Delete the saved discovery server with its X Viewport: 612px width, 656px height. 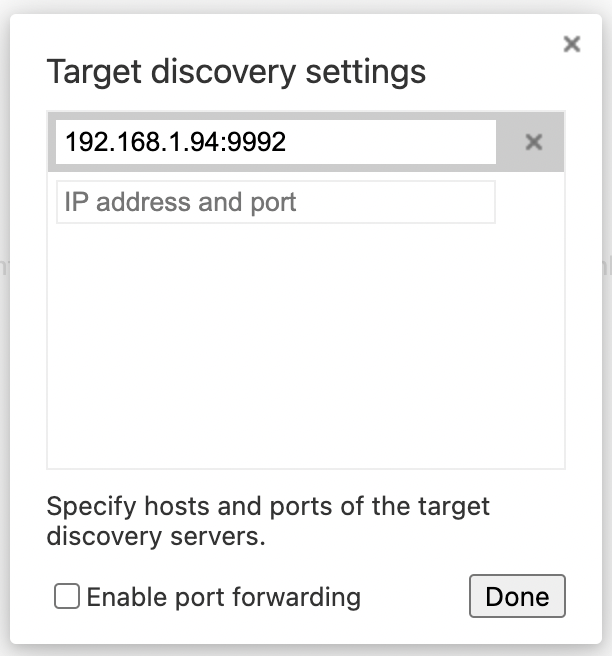pos(534,142)
